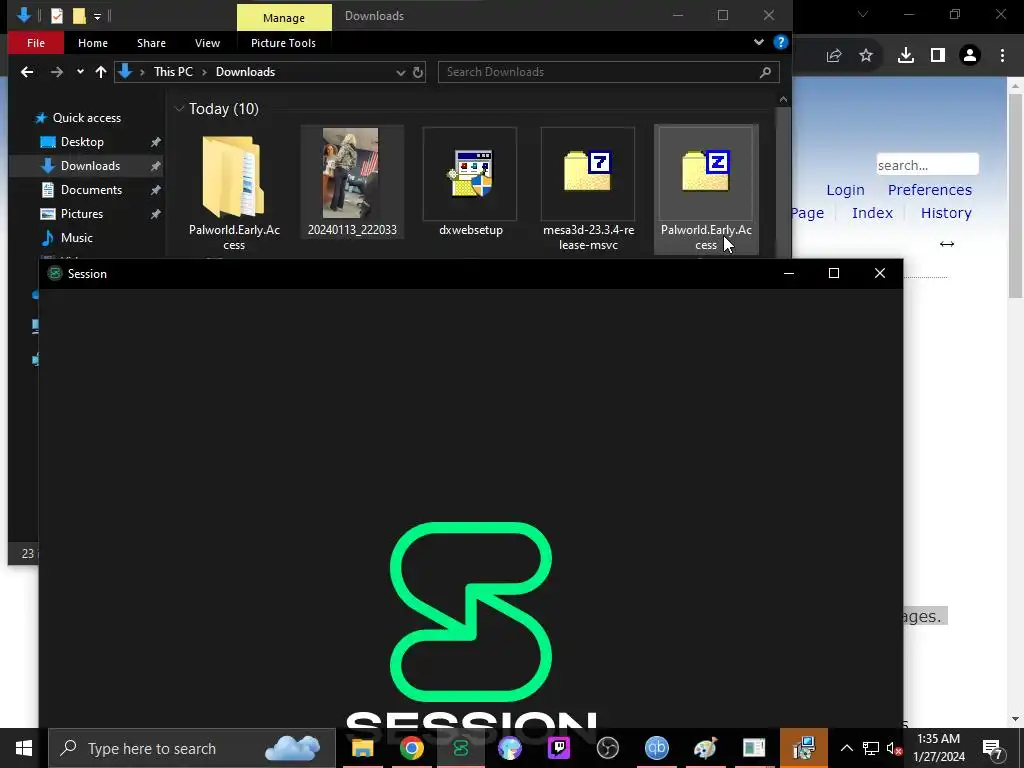
Task: Open Session app from taskbar
Action: [460, 748]
